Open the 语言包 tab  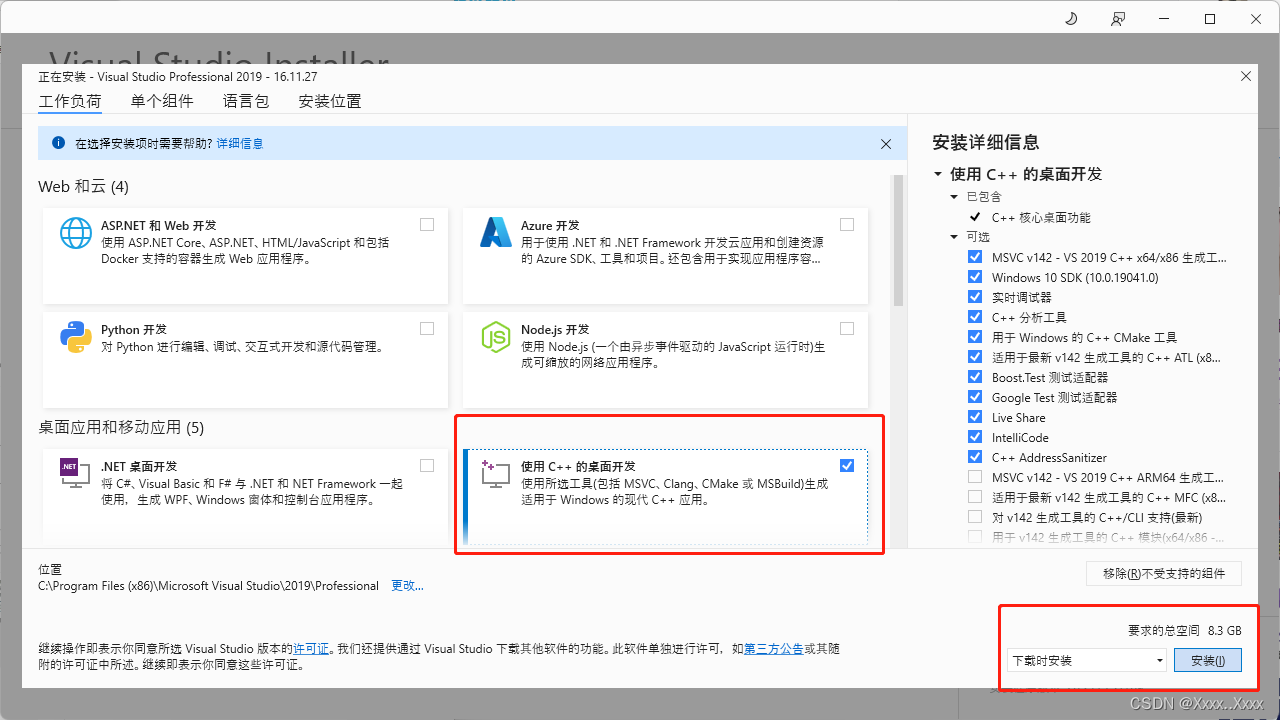click(245, 101)
